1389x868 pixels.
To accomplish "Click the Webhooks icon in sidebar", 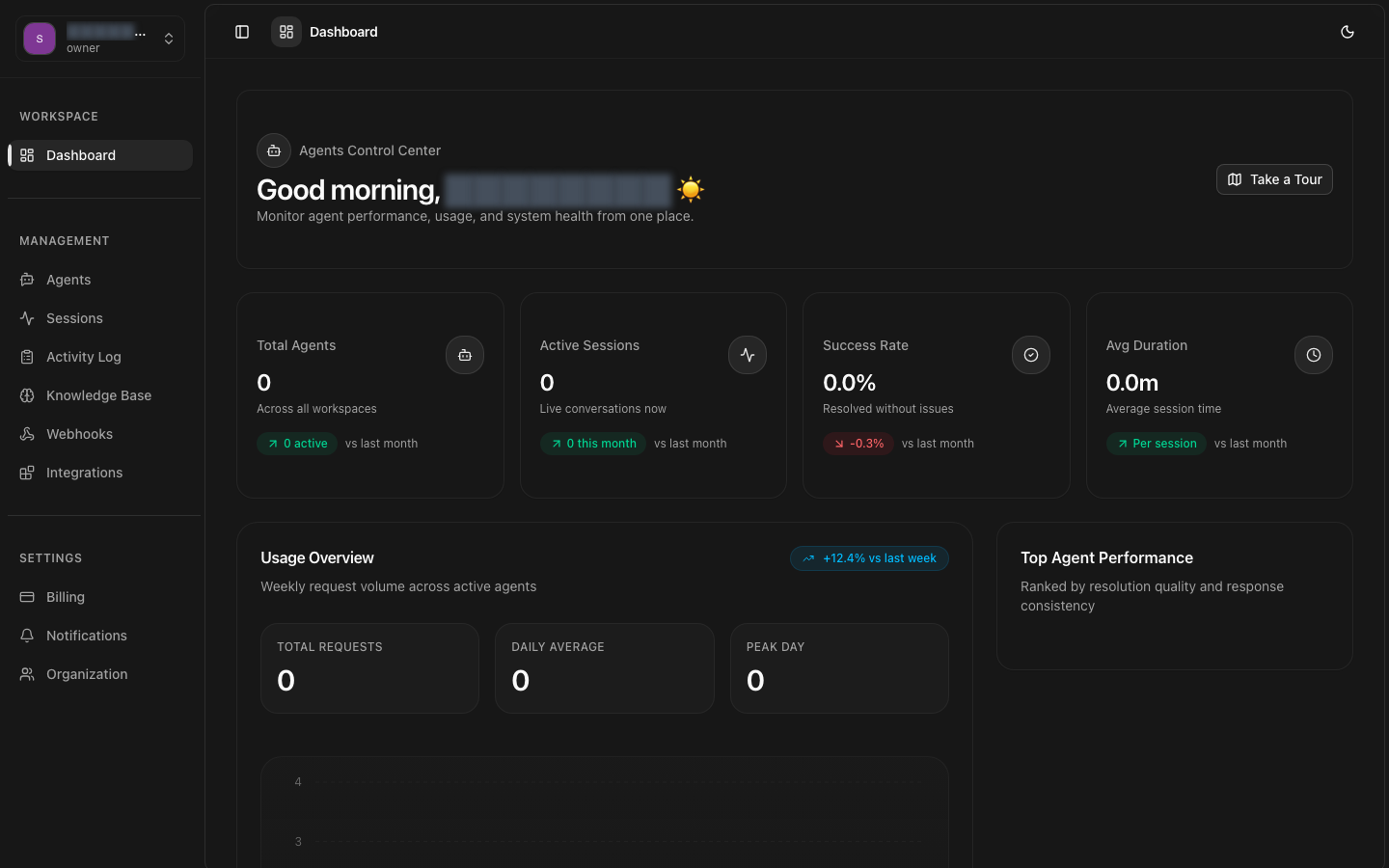I will pyautogui.click(x=27, y=434).
